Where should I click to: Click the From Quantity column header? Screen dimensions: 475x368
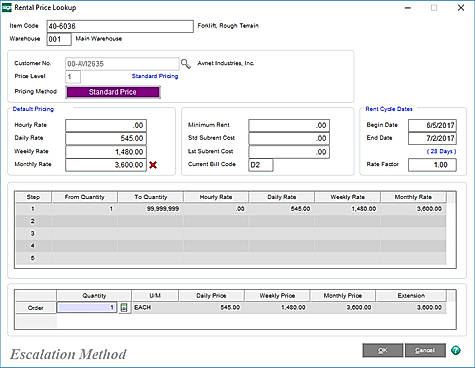(x=85, y=197)
